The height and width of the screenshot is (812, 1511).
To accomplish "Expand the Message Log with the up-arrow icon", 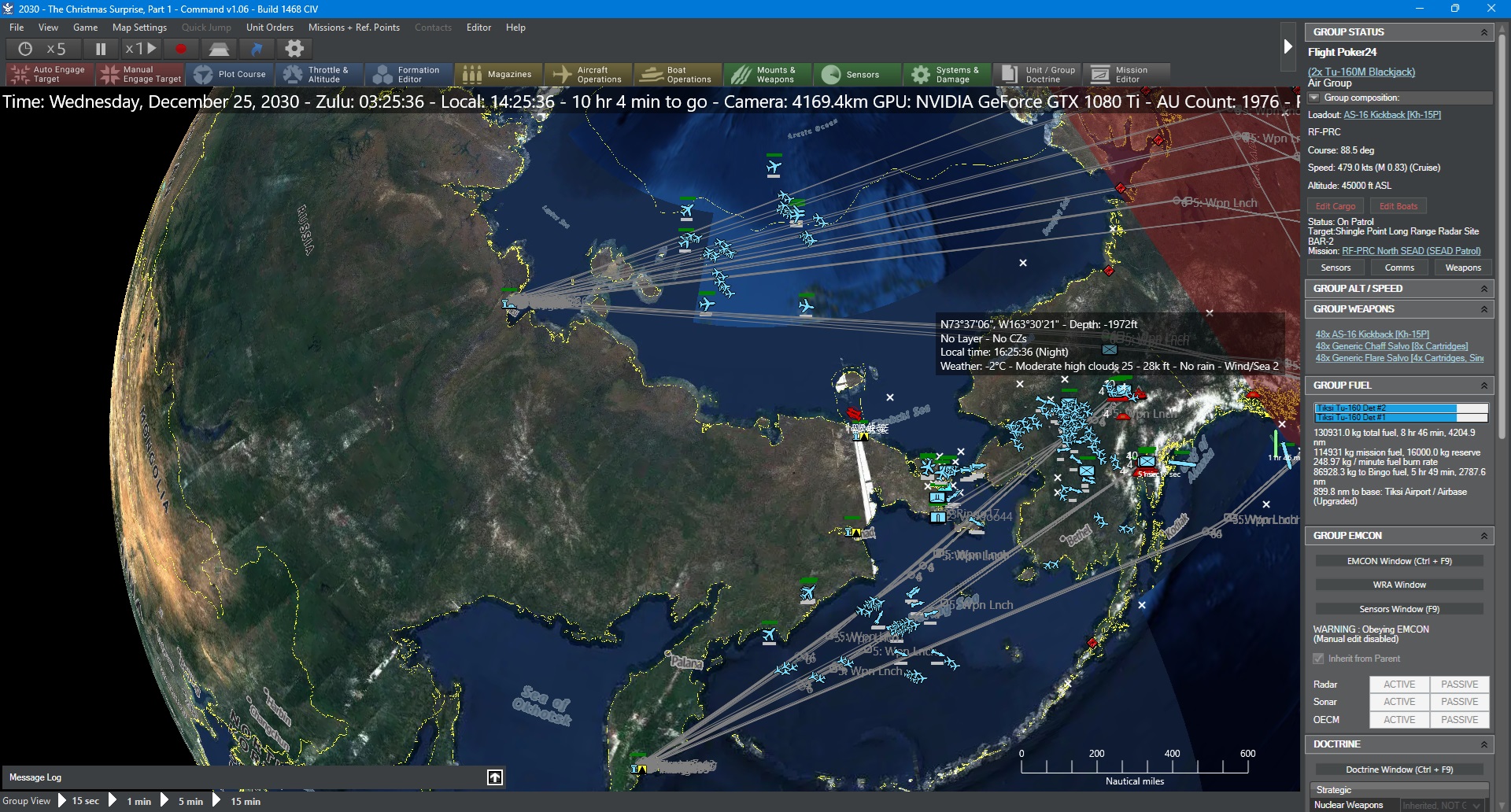I will point(494,777).
